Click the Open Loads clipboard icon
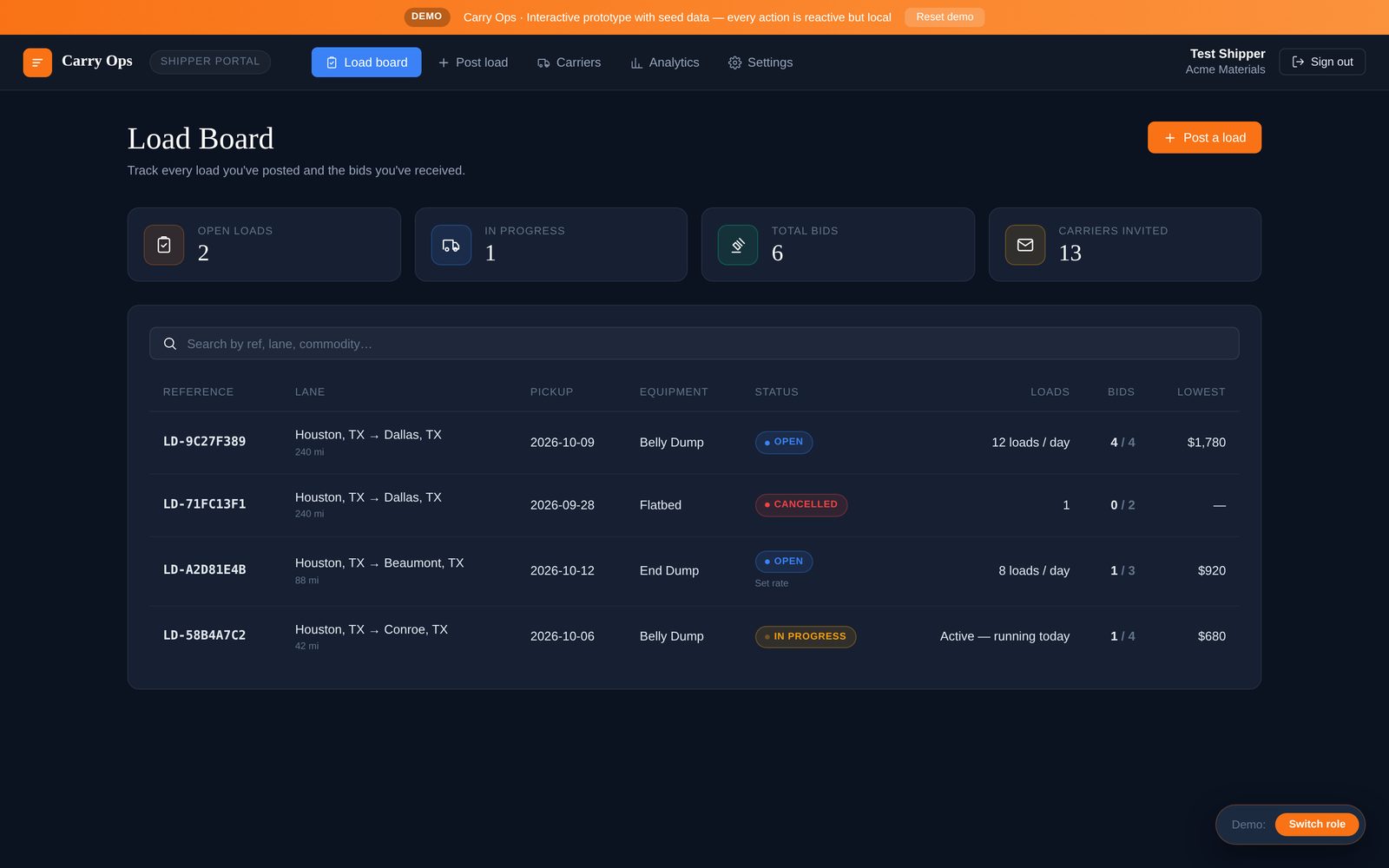Viewport: 1389px width, 868px height. (164, 245)
